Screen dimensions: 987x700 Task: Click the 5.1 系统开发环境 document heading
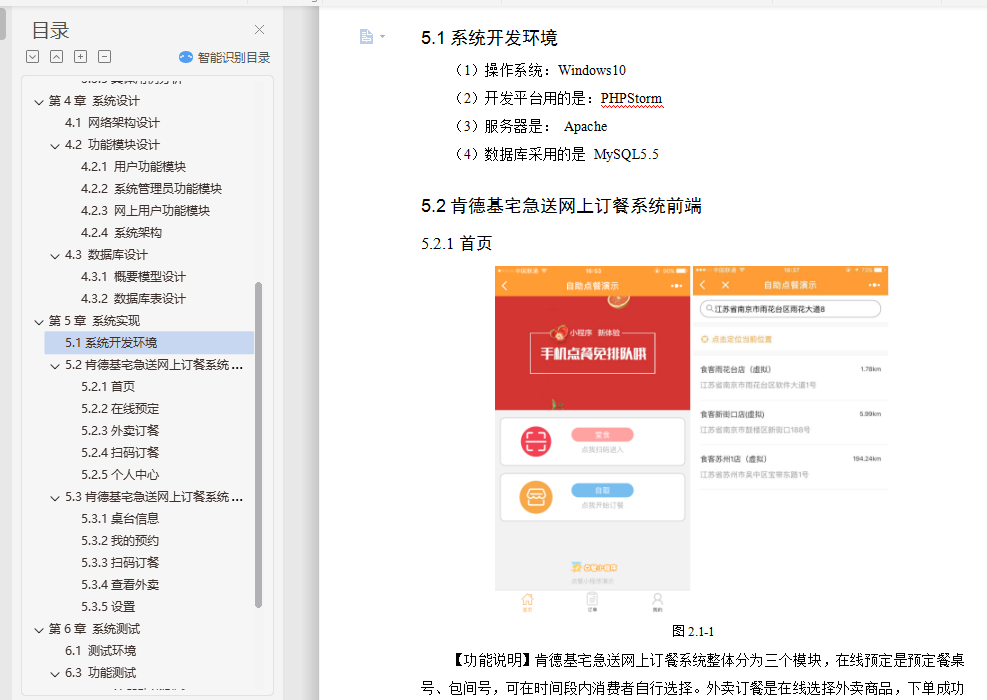(x=489, y=38)
